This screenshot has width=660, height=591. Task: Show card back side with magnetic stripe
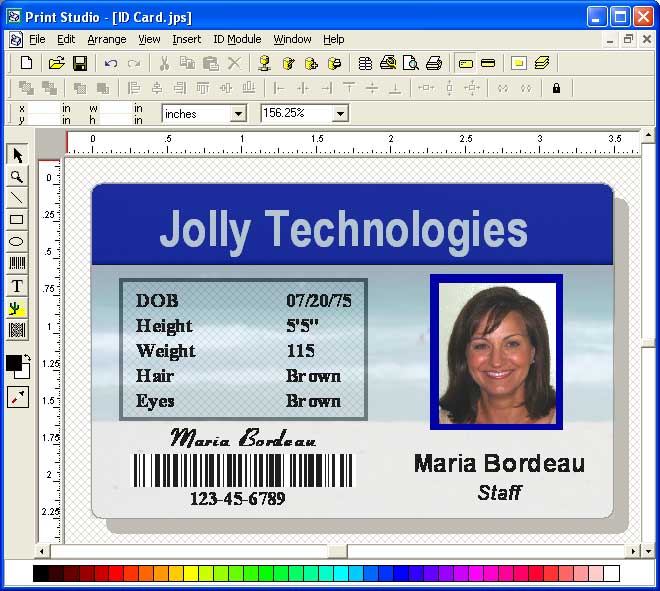point(488,64)
